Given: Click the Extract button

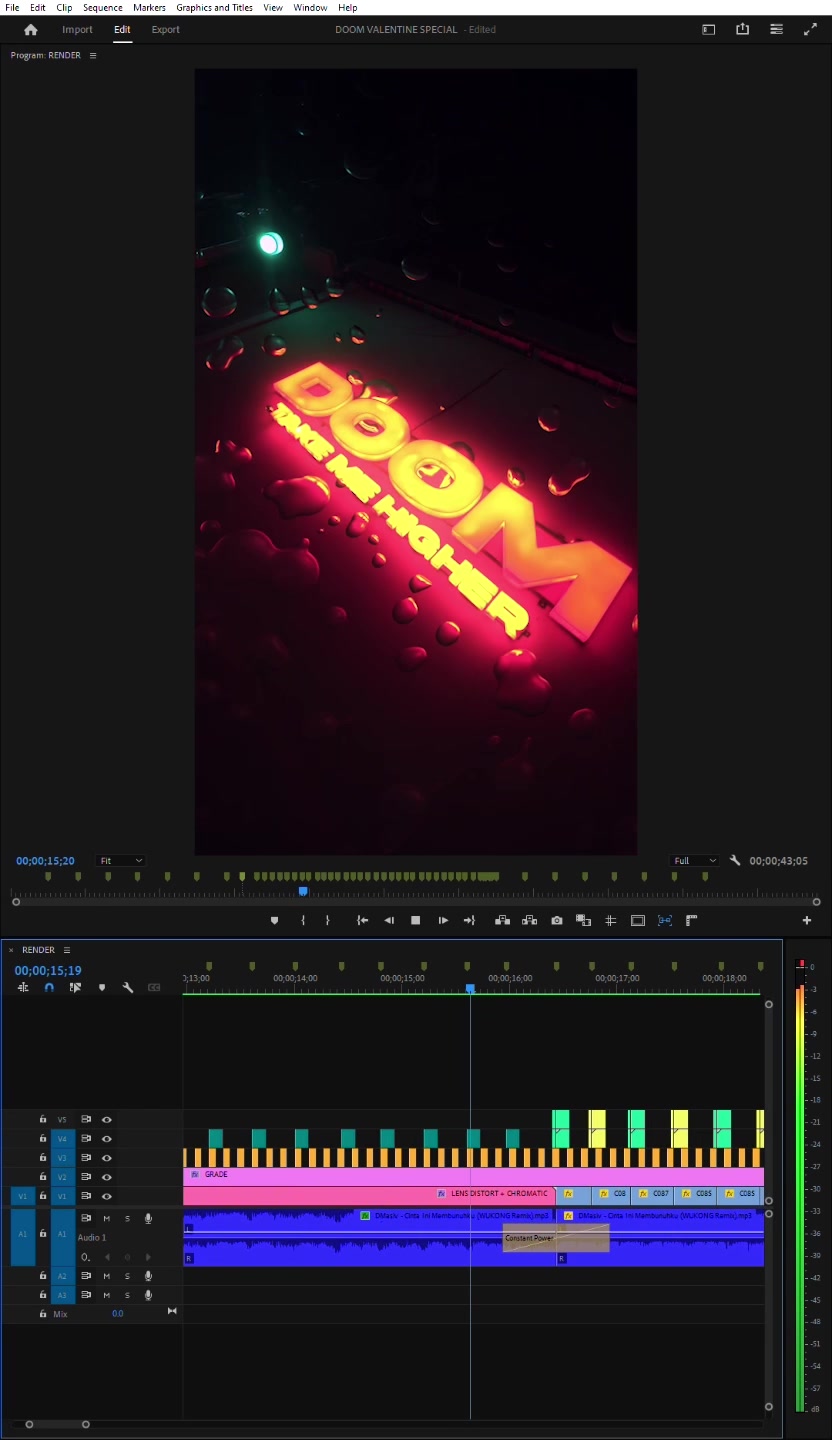Looking at the screenshot, I should (x=530, y=921).
